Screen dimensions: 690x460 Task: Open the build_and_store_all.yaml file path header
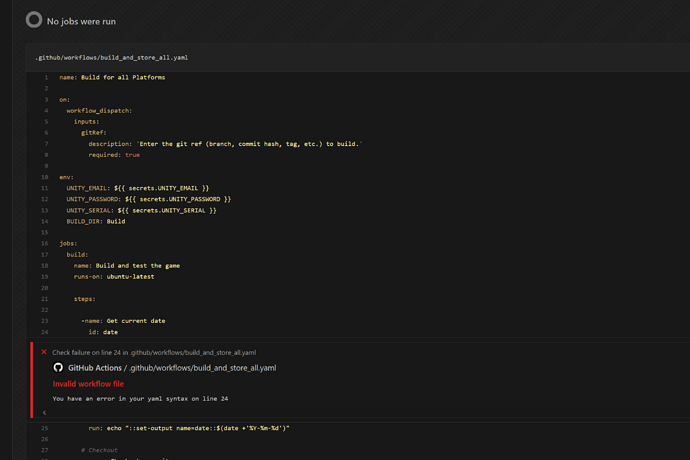point(111,58)
